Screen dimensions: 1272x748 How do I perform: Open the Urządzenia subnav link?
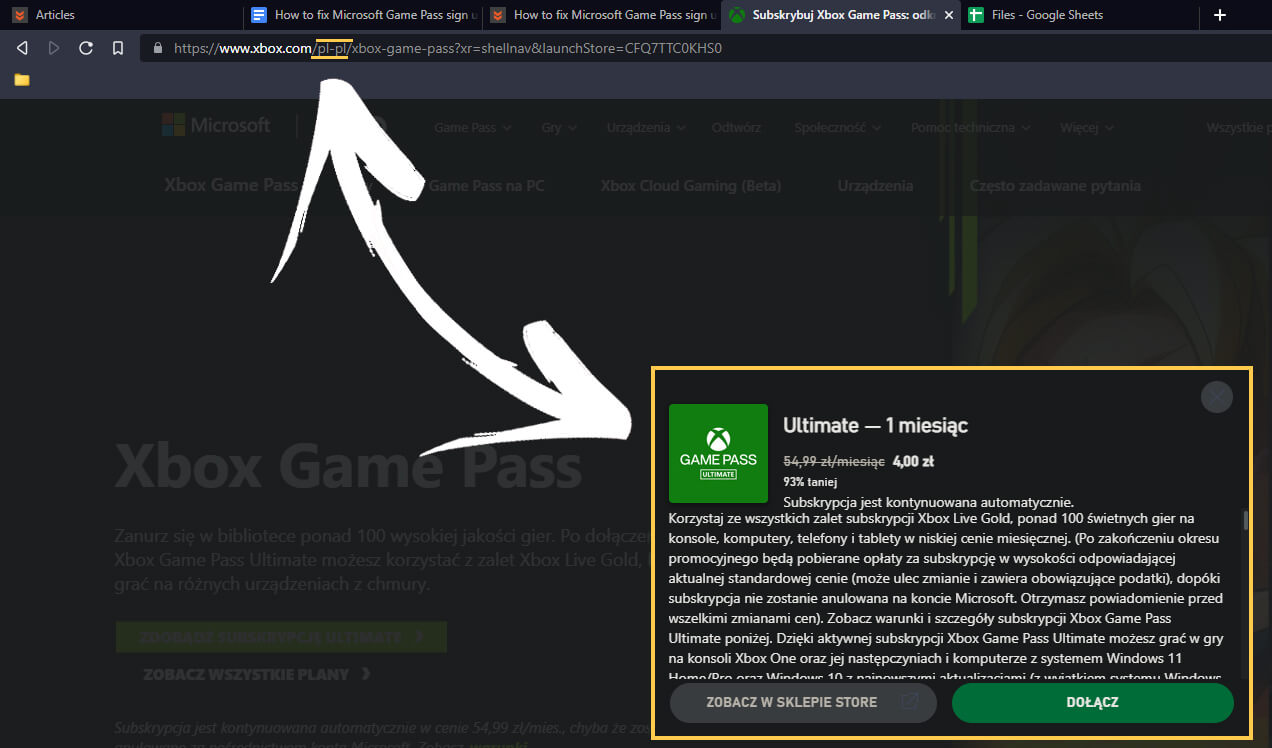click(875, 185)
